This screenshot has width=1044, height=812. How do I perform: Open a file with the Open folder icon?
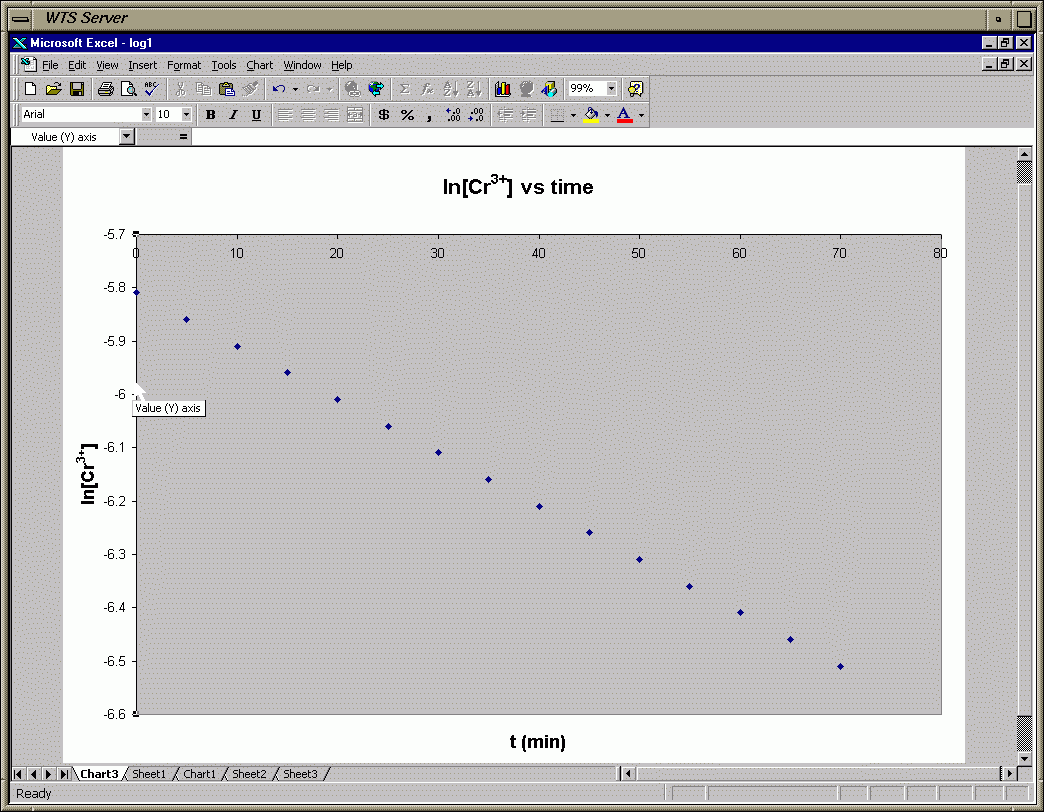[x=54, y=89]
